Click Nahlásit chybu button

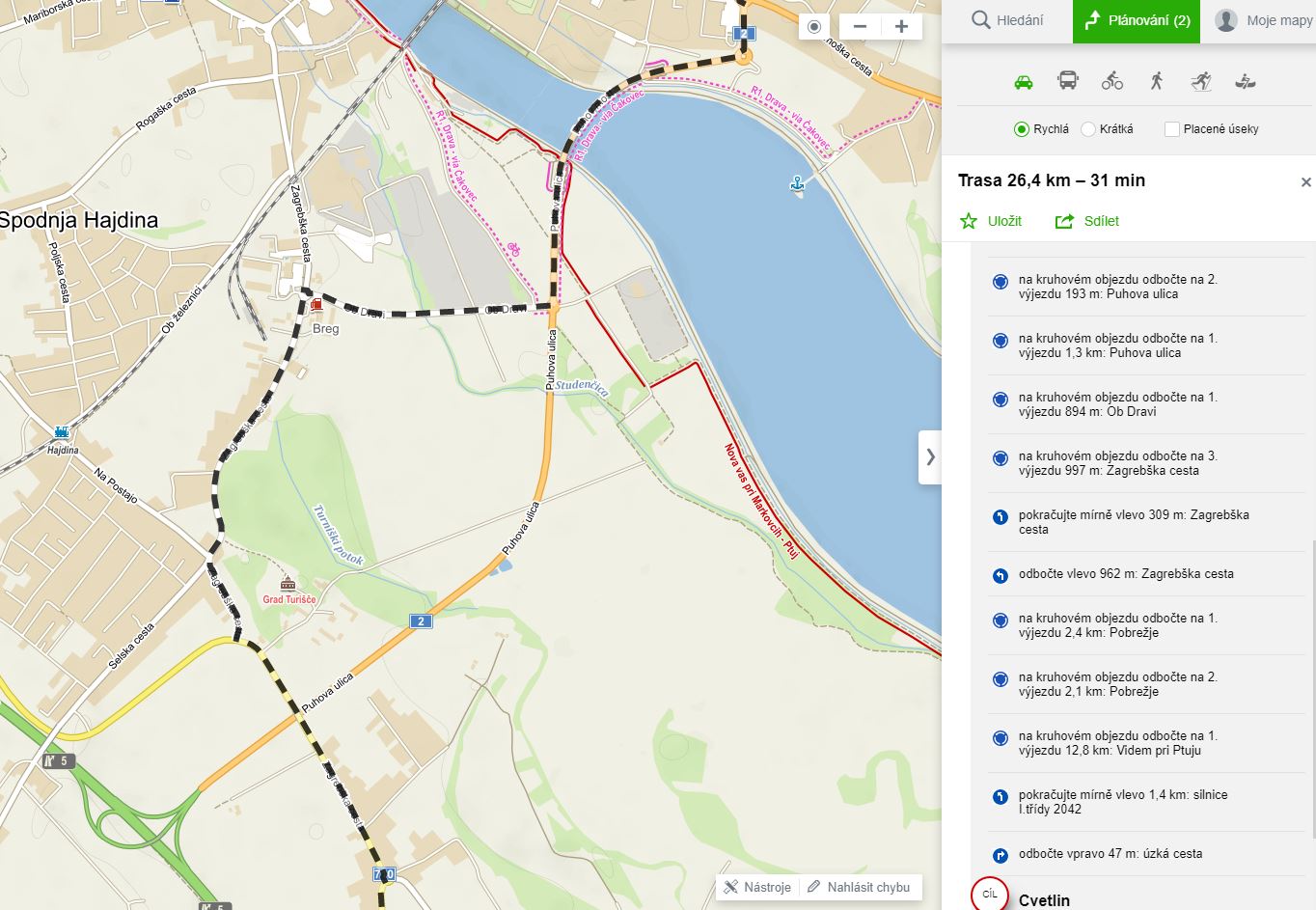tap(859, 887)
